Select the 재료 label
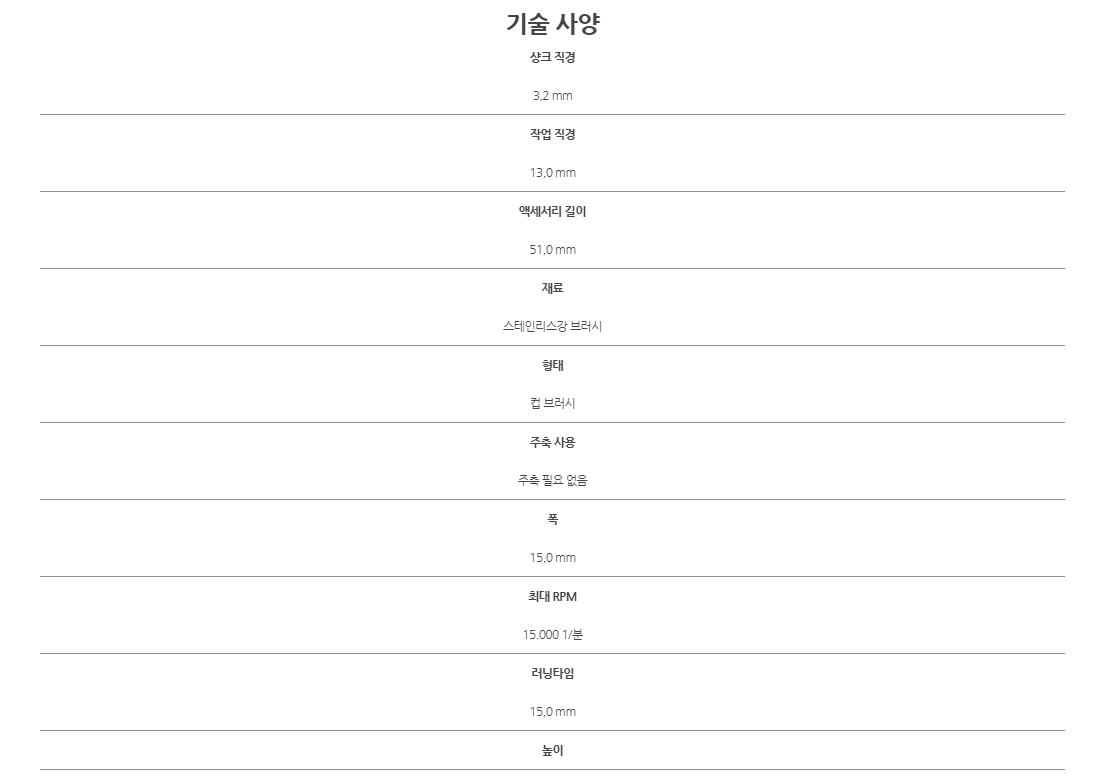The width and height of the screenshot is (1105, 778). [x=552, y=288]
